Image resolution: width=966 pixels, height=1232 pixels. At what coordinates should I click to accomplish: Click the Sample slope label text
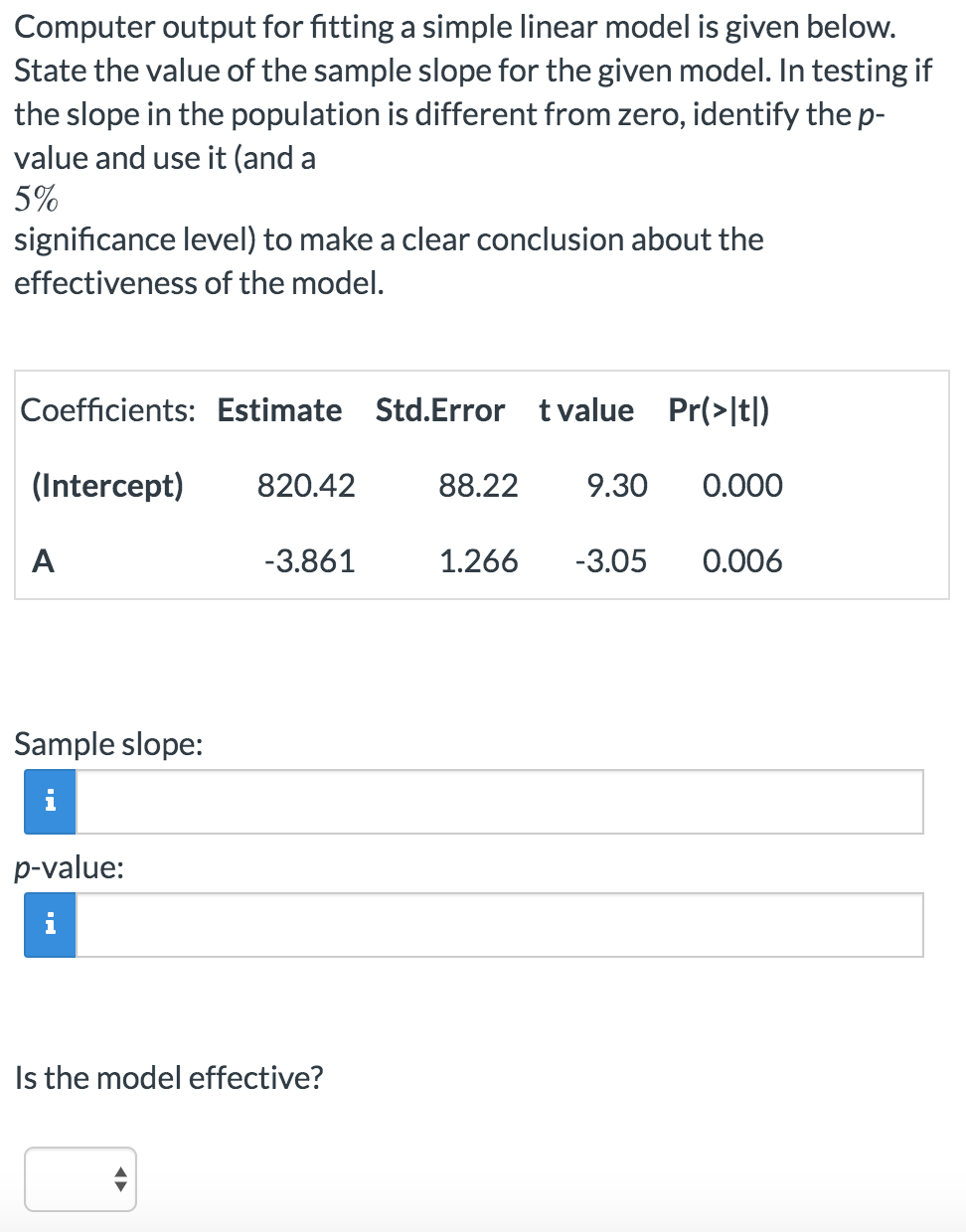click(x=106, y=744)
